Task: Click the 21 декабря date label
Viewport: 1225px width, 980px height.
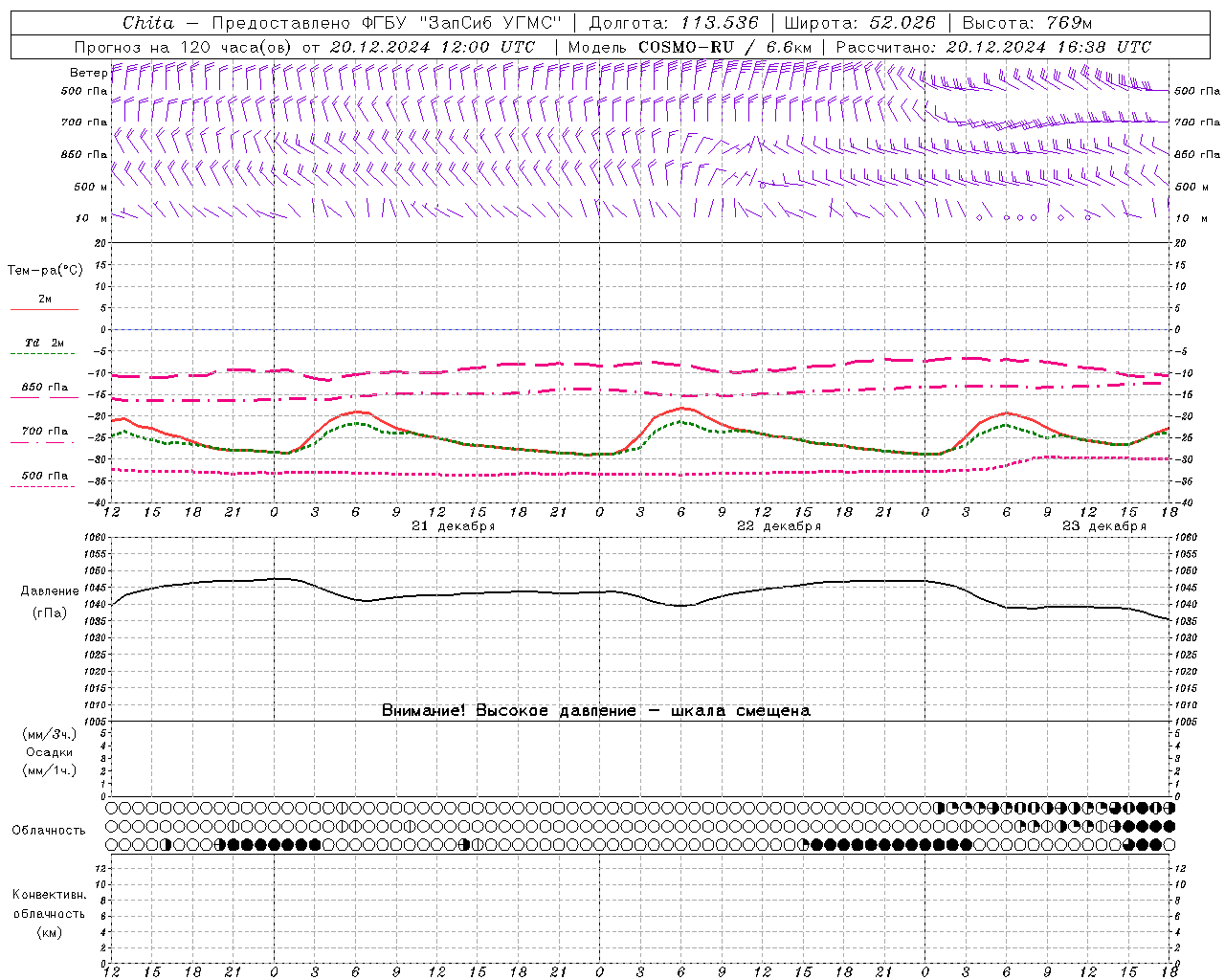Action: tap(454, 526)
